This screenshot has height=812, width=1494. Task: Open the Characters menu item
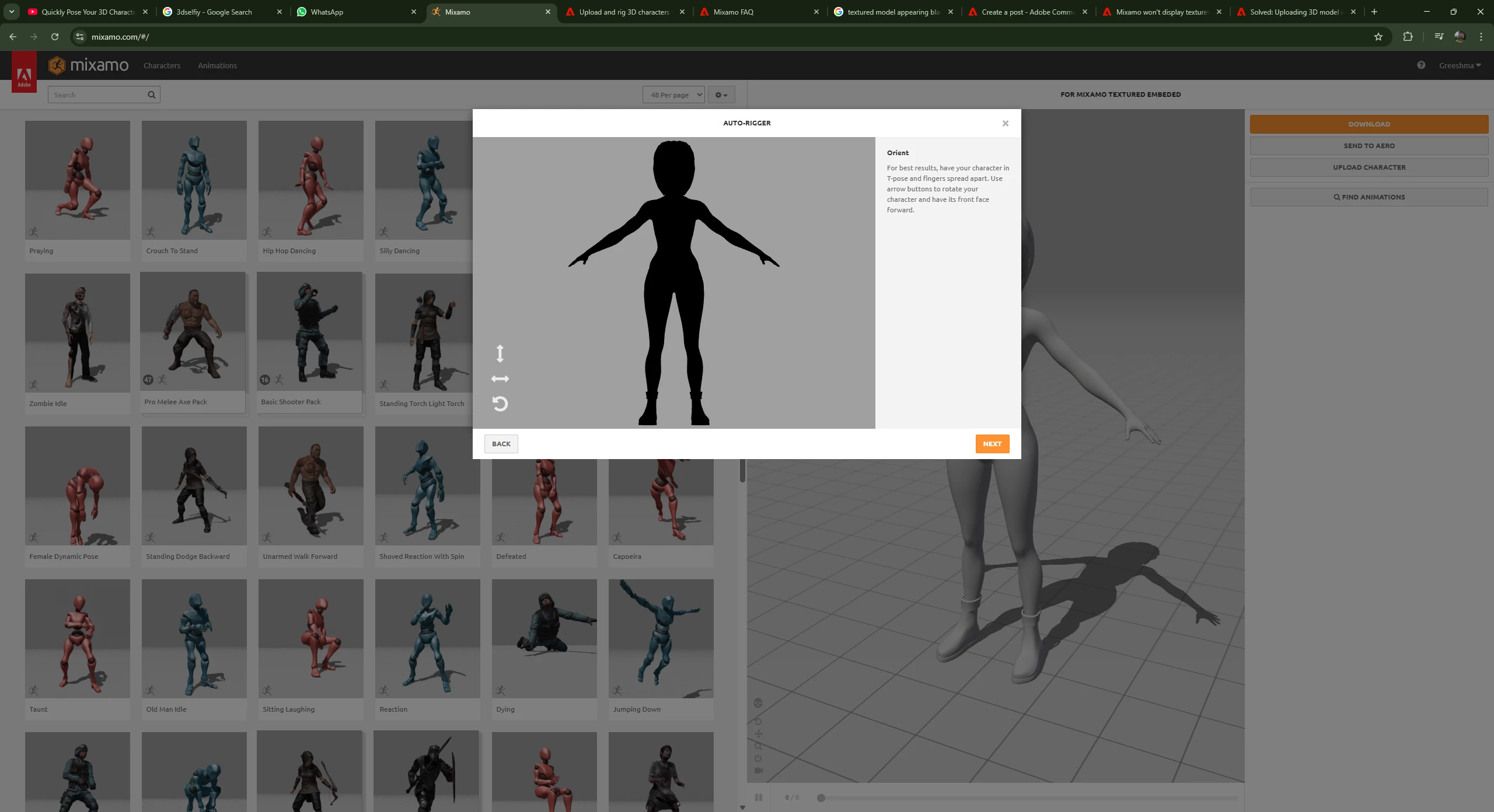pyautogui.click(x=162, y=65)
